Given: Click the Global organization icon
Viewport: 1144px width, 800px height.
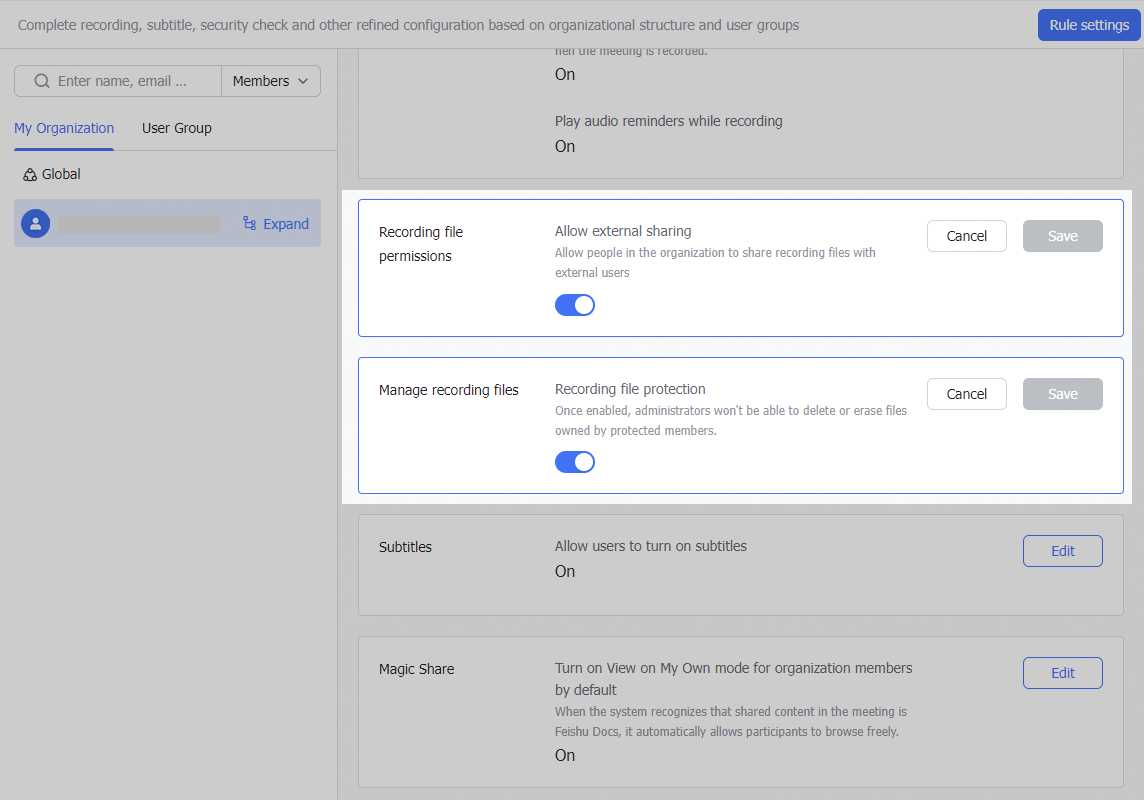Looking at the screenshot, I should pyautogui.click(x=30, y=174).
